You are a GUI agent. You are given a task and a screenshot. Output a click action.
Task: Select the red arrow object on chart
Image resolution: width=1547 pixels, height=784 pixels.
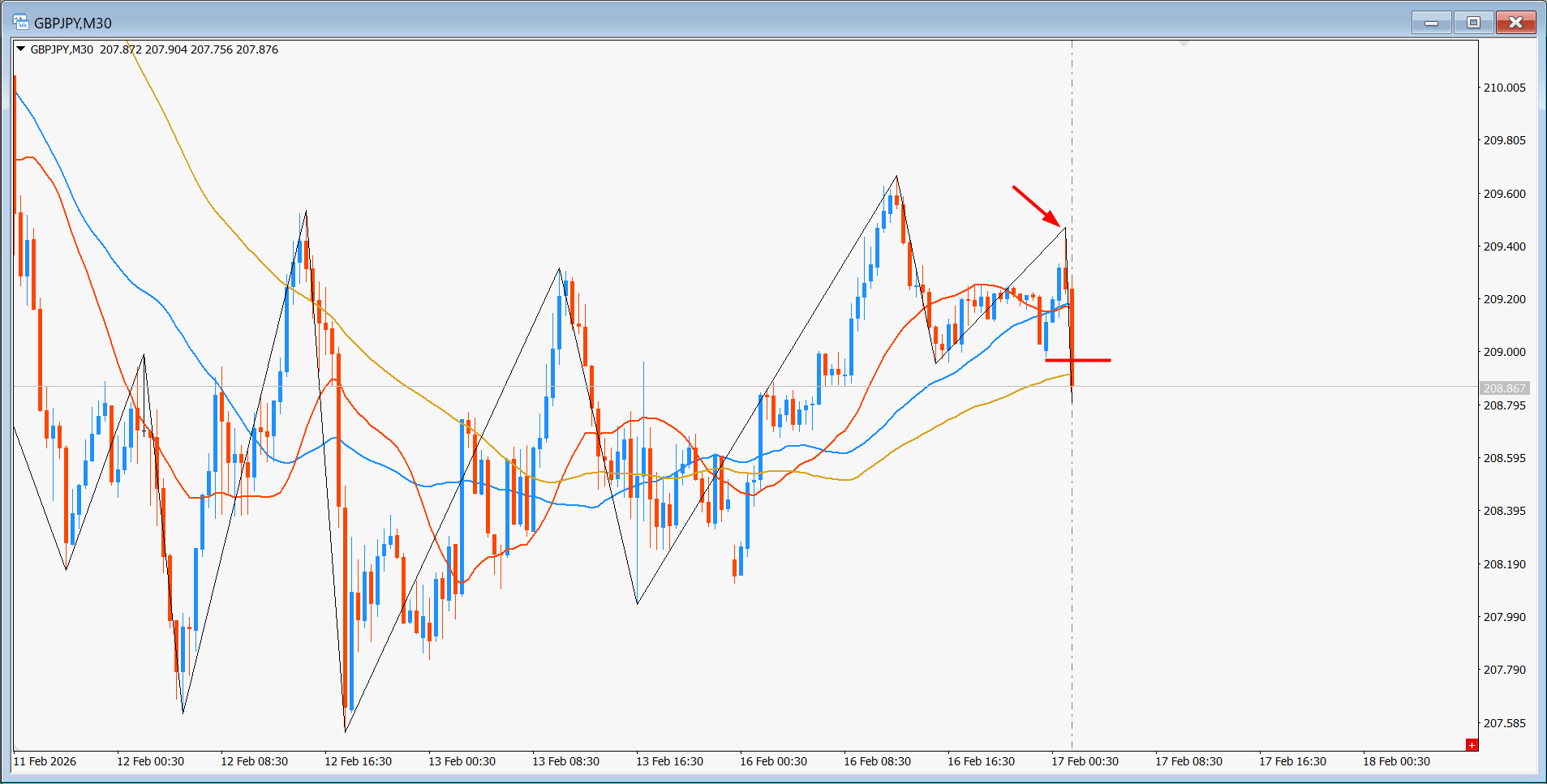click(1035, 206)
